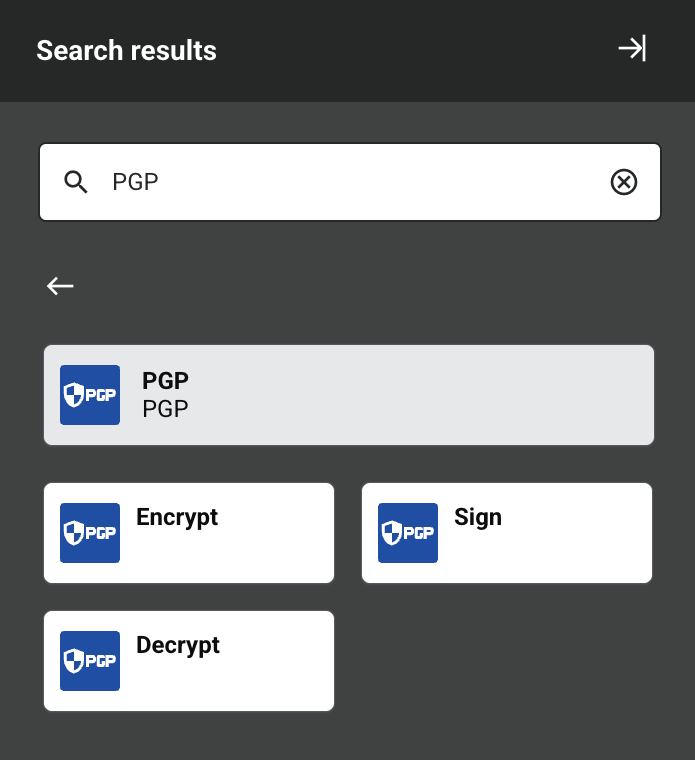Click the Sign label text
The image size is (695, 760).
[x=478, y=517]
